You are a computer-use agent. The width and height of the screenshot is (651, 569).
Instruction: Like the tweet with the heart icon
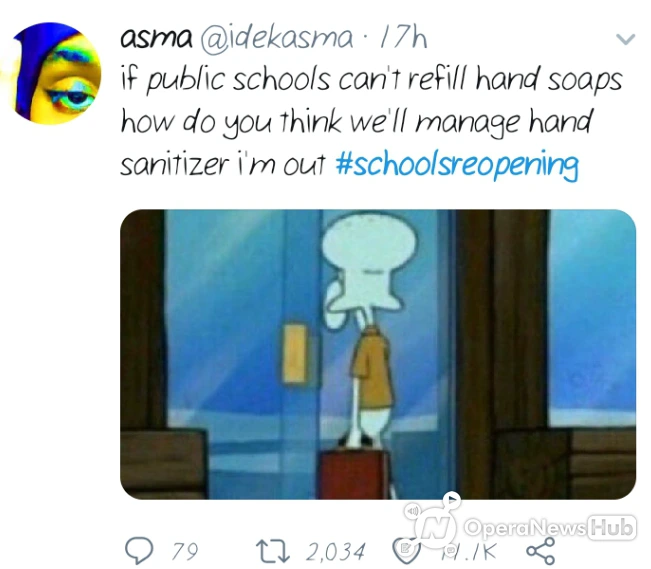[405, 551]
